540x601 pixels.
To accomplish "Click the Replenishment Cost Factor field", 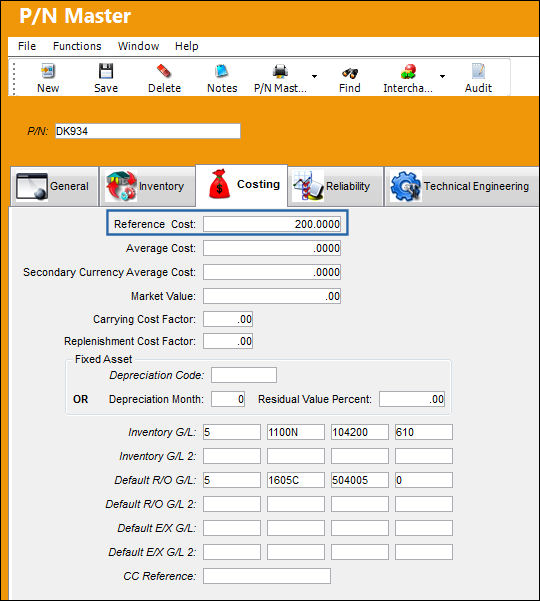I will click(228, 341).
